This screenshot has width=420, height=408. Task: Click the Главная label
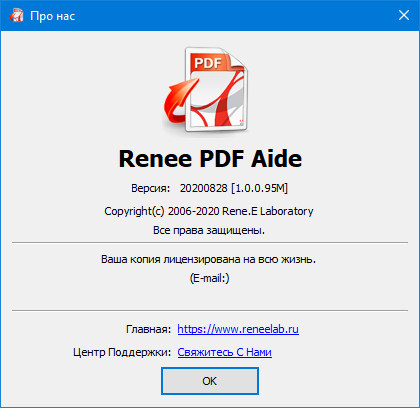[149, 329]
